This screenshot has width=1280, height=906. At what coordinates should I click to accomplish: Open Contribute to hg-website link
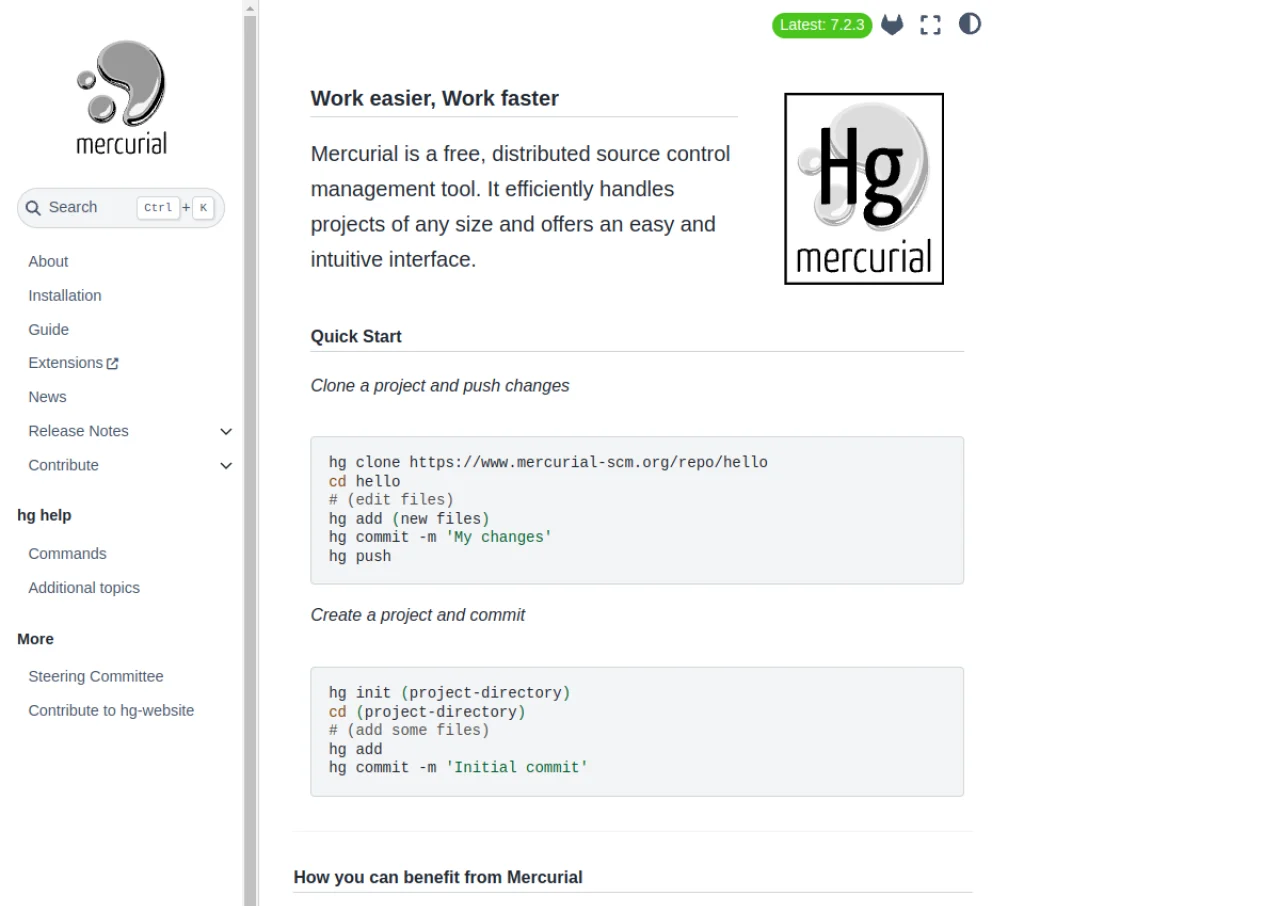(111, 711)
